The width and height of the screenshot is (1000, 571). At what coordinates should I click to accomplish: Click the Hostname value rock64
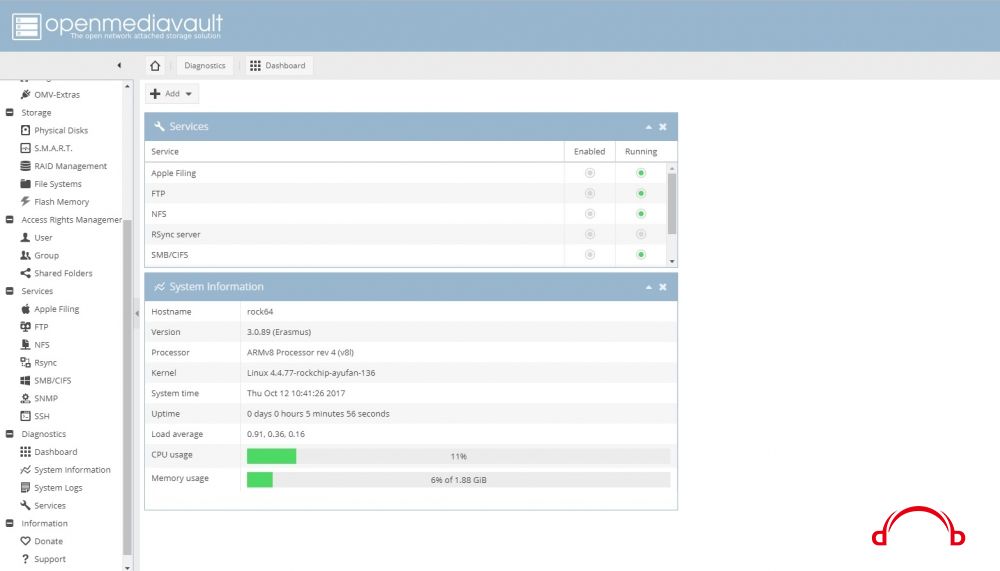(260, 311)
